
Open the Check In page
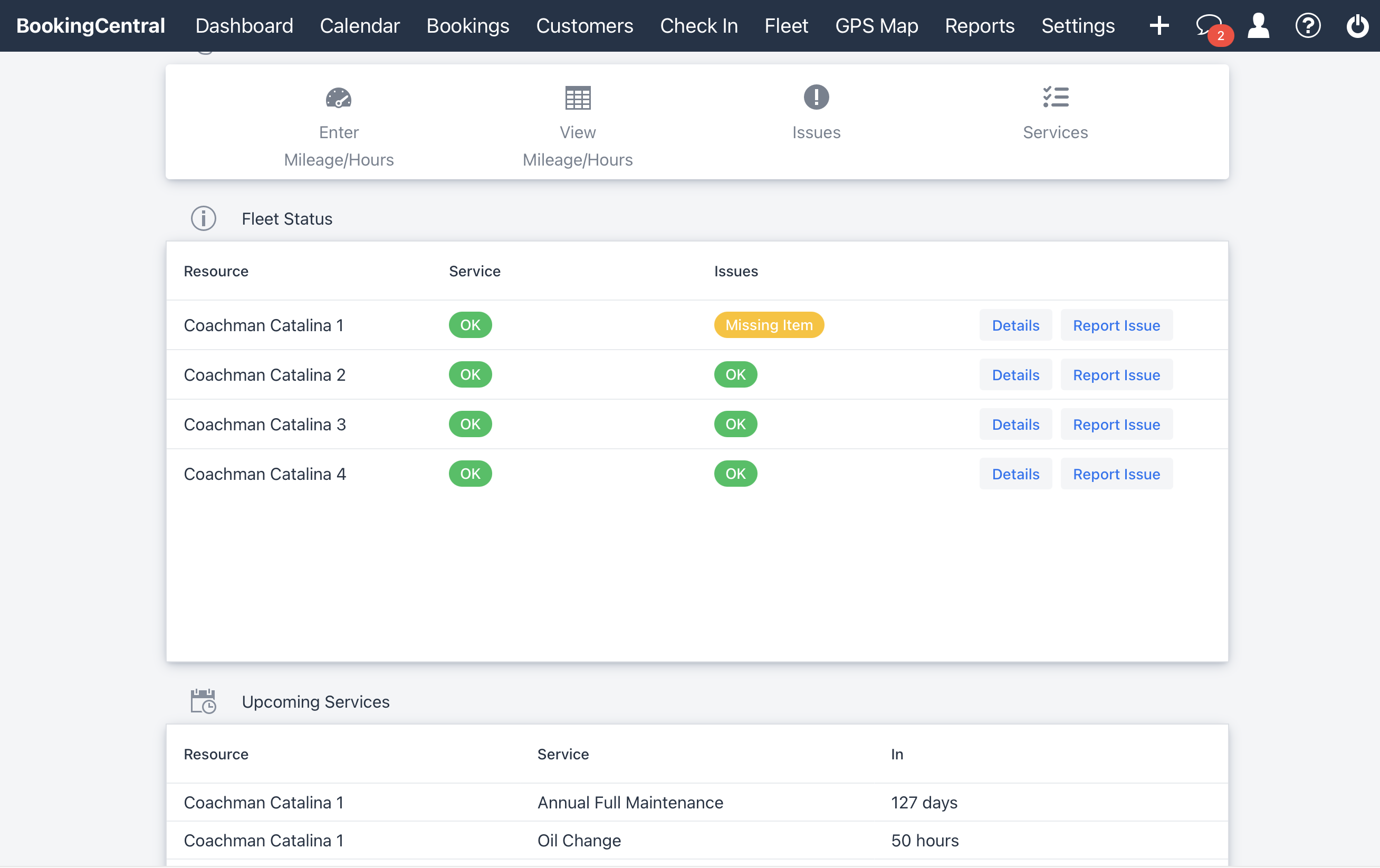(698, 26)
